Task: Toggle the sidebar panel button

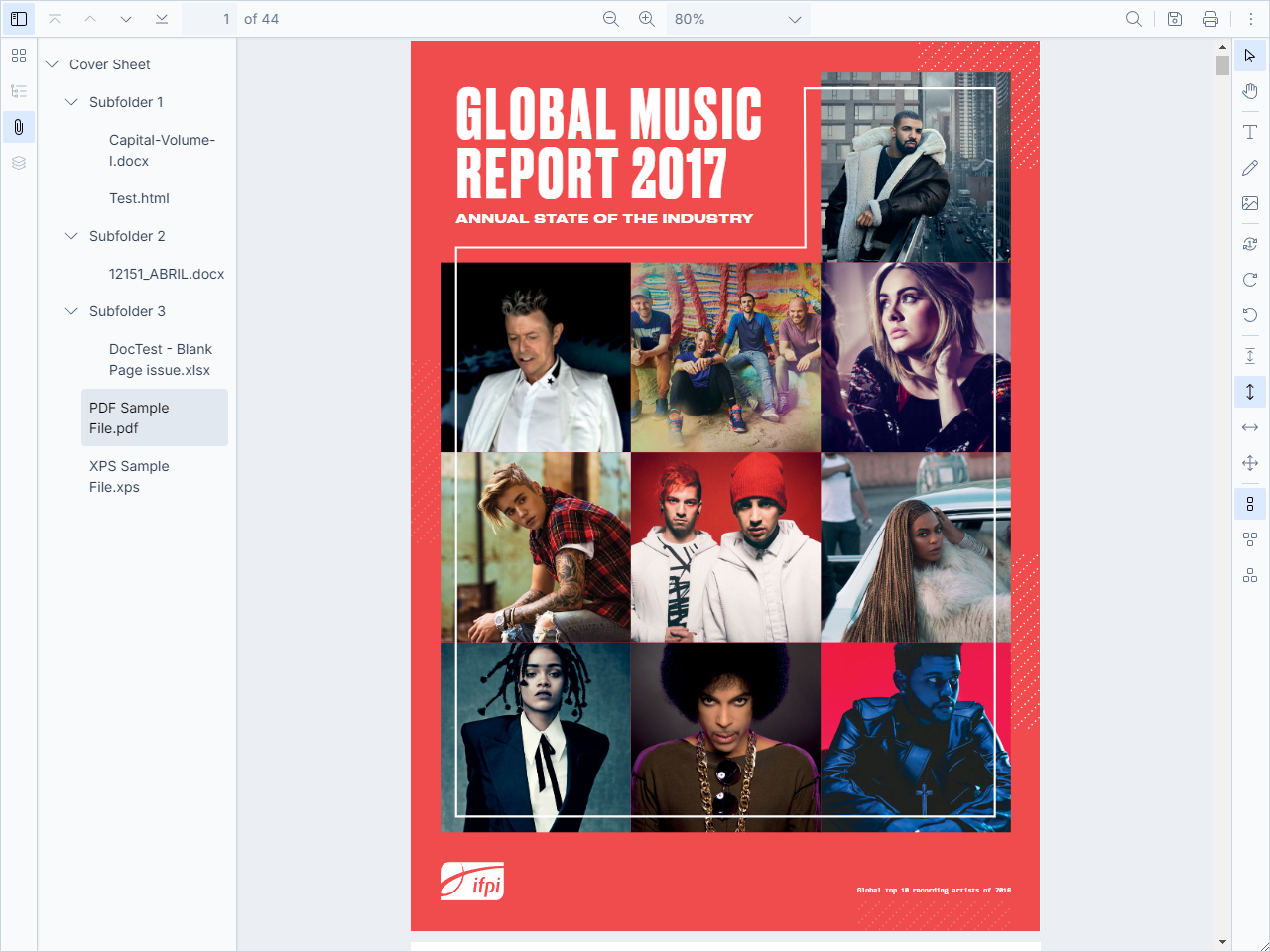Action: 19,19
